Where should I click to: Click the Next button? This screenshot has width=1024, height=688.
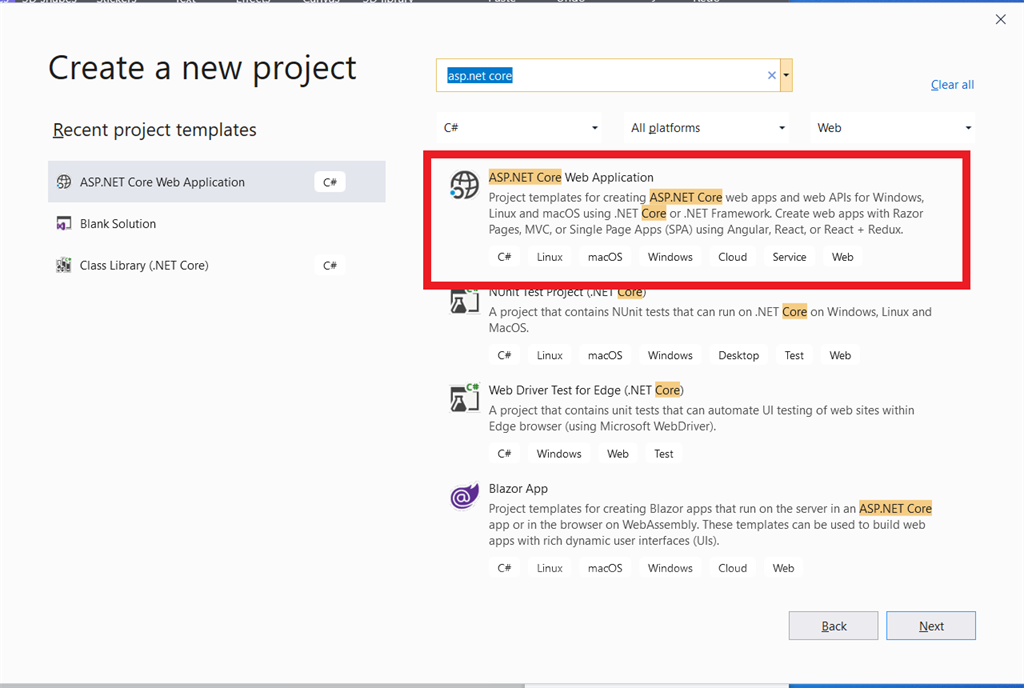(930, 625)
